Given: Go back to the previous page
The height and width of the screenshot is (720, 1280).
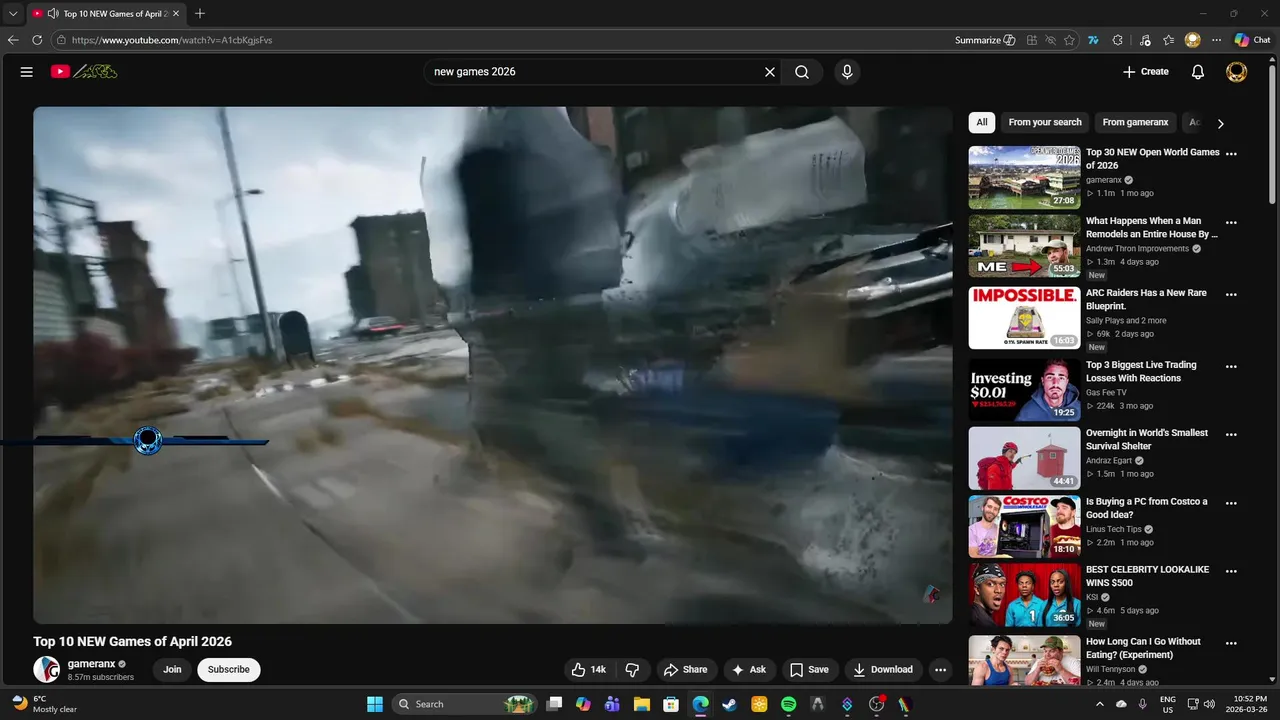Looking at the screenshot, I should [13, 40].
